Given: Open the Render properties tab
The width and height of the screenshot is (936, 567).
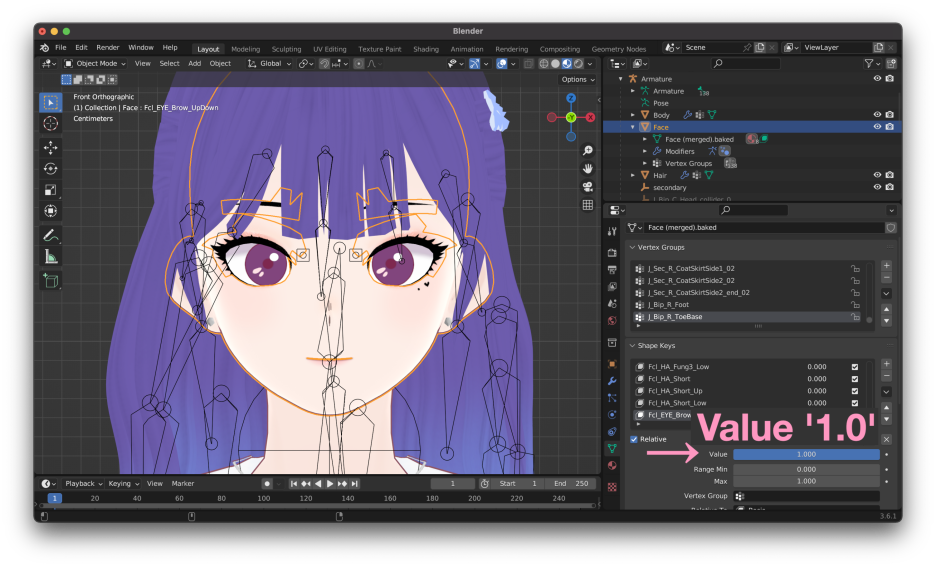Looking at the screenshot, I should point(612,253).
